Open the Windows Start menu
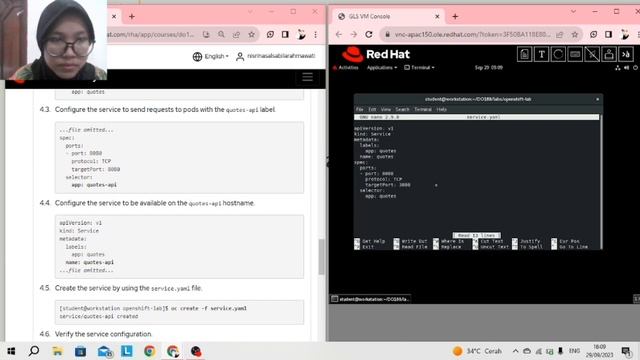 click(11, 351)
